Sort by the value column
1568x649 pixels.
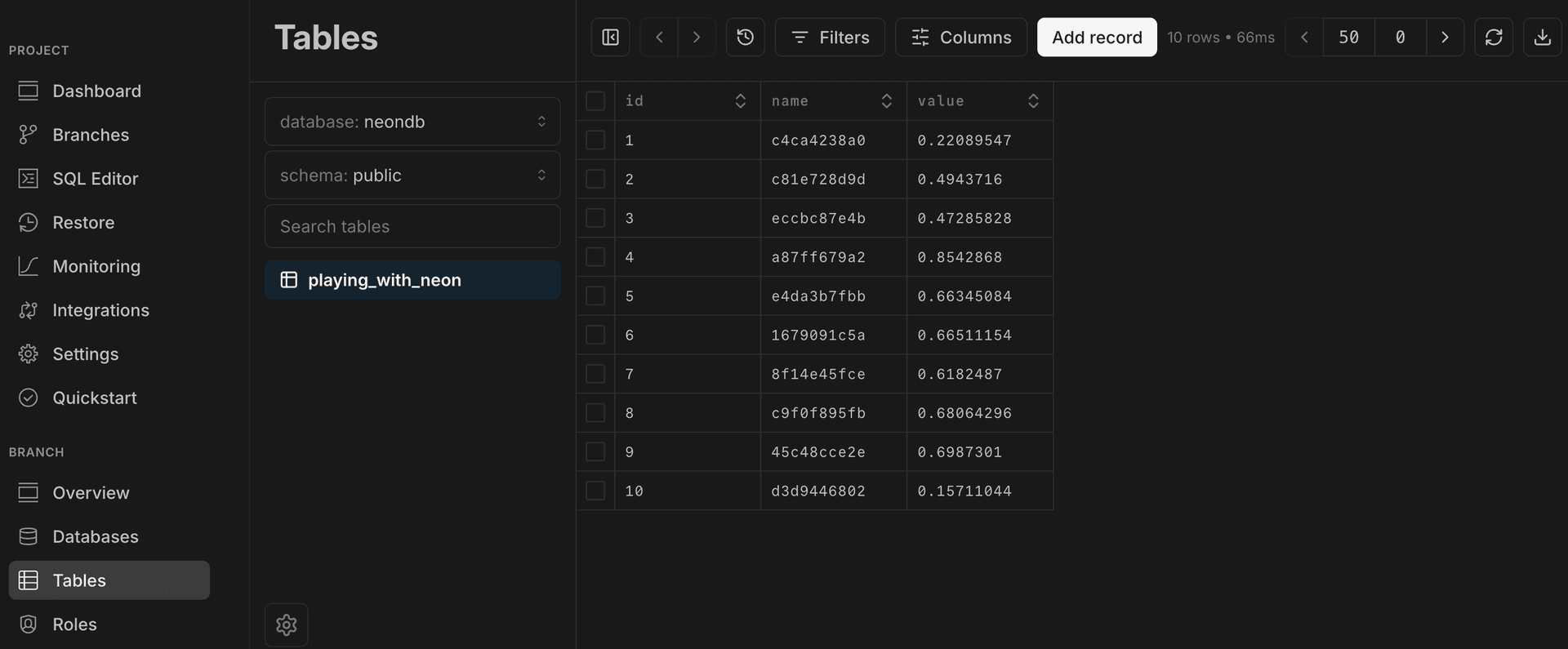1032,101
